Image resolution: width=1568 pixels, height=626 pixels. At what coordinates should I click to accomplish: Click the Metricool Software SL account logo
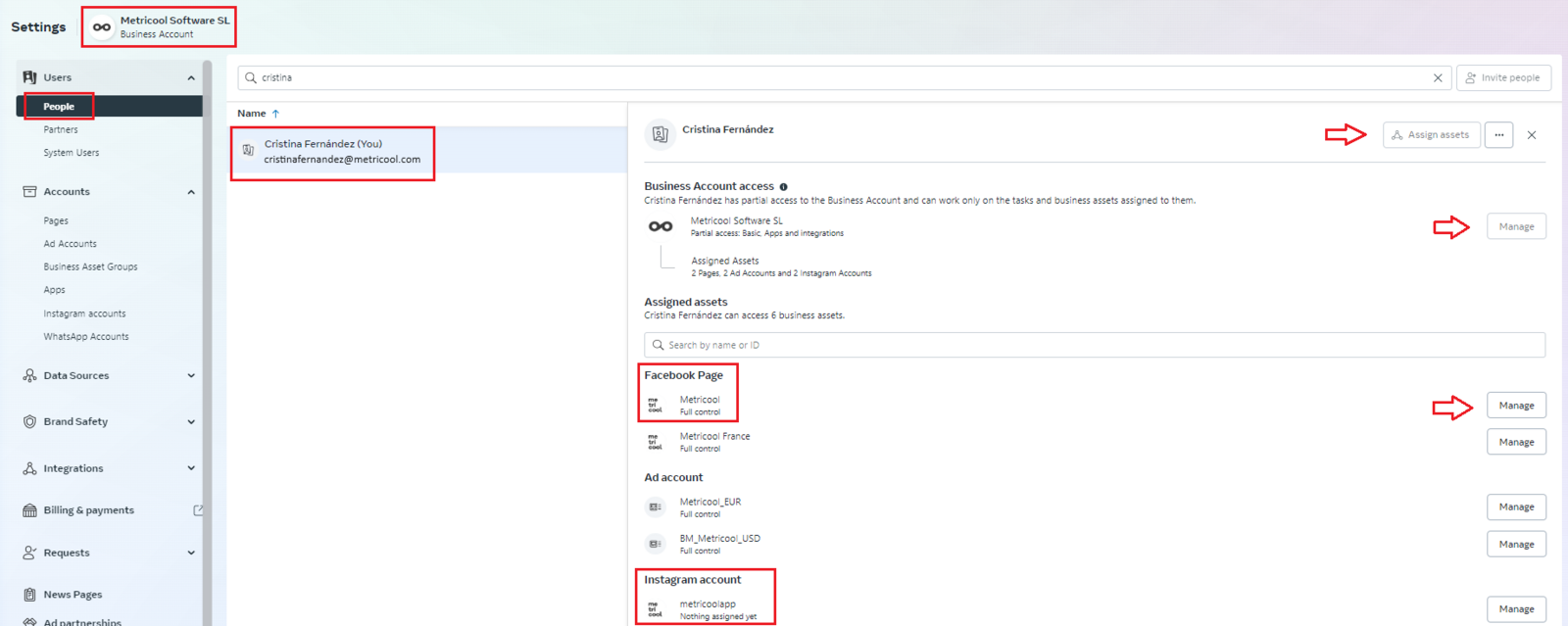pos(102,27)
